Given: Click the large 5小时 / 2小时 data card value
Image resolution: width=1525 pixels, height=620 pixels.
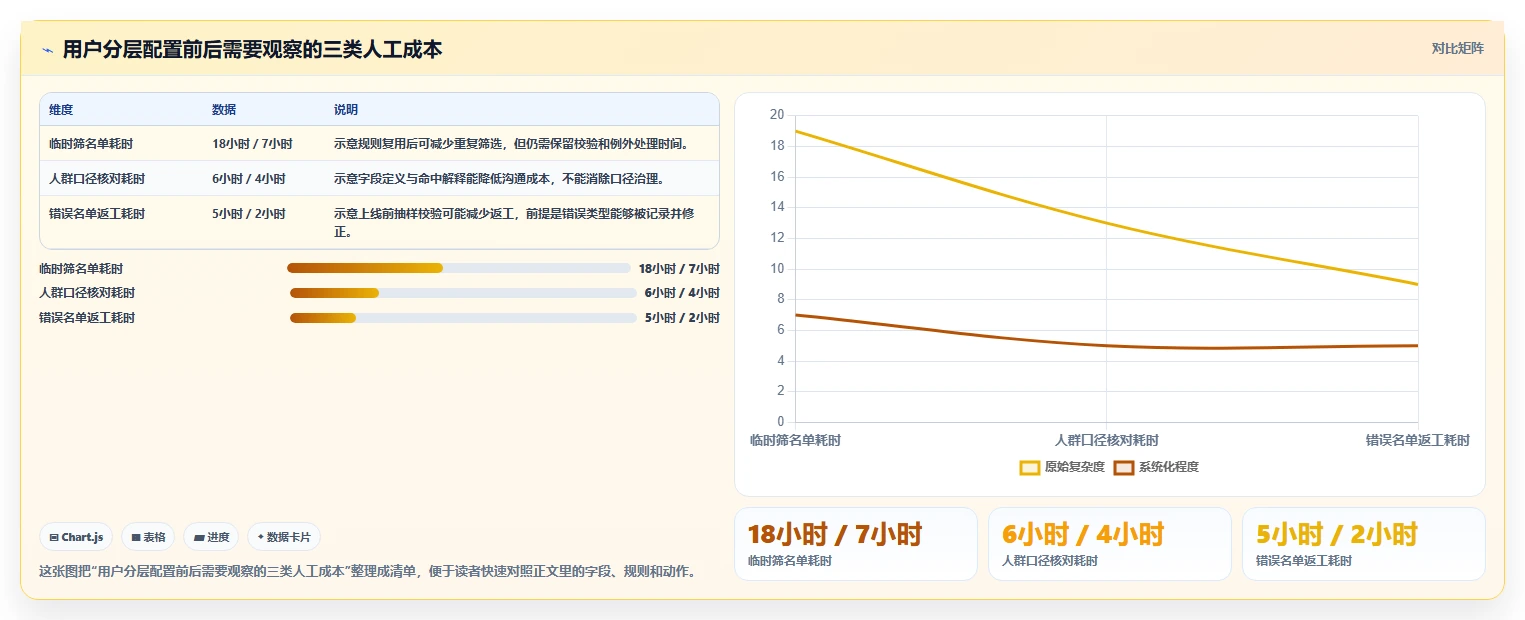Looking at the screenshot, I should point(1337,534).
